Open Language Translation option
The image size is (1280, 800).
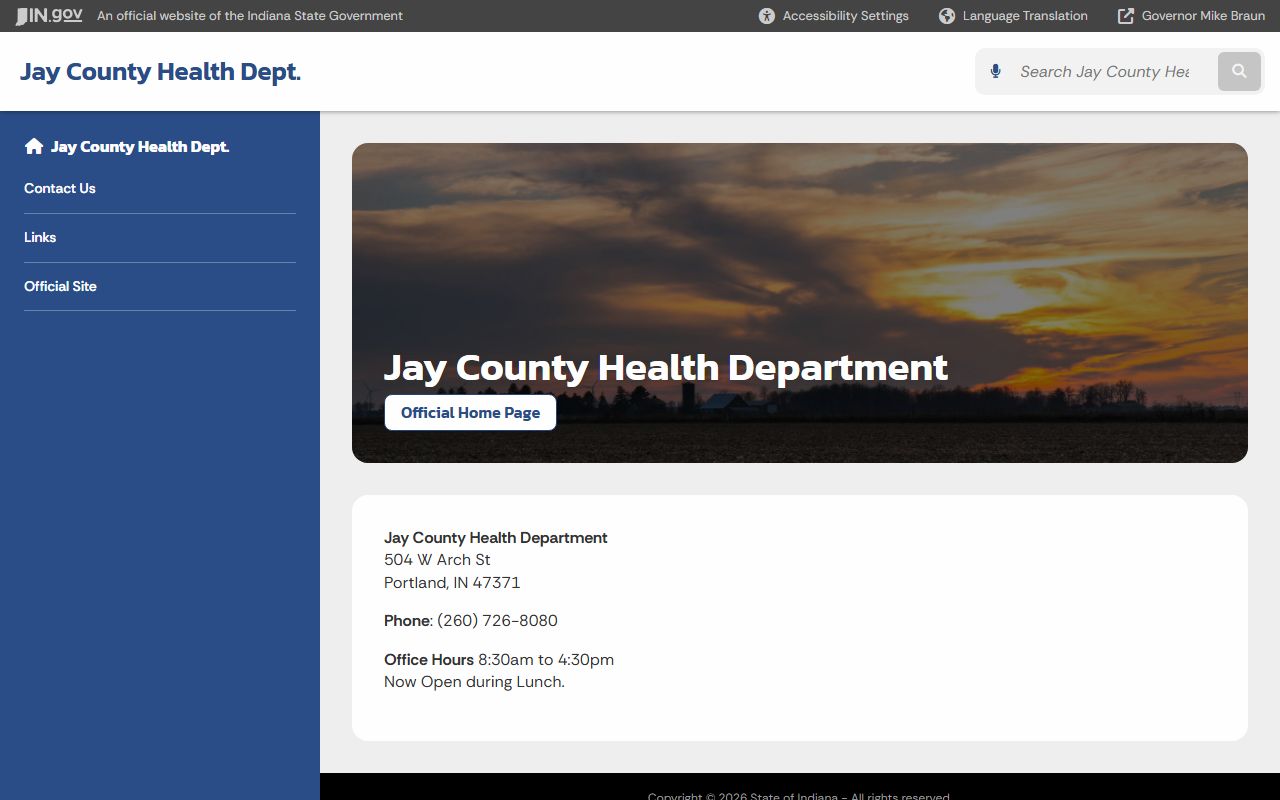1013,16
